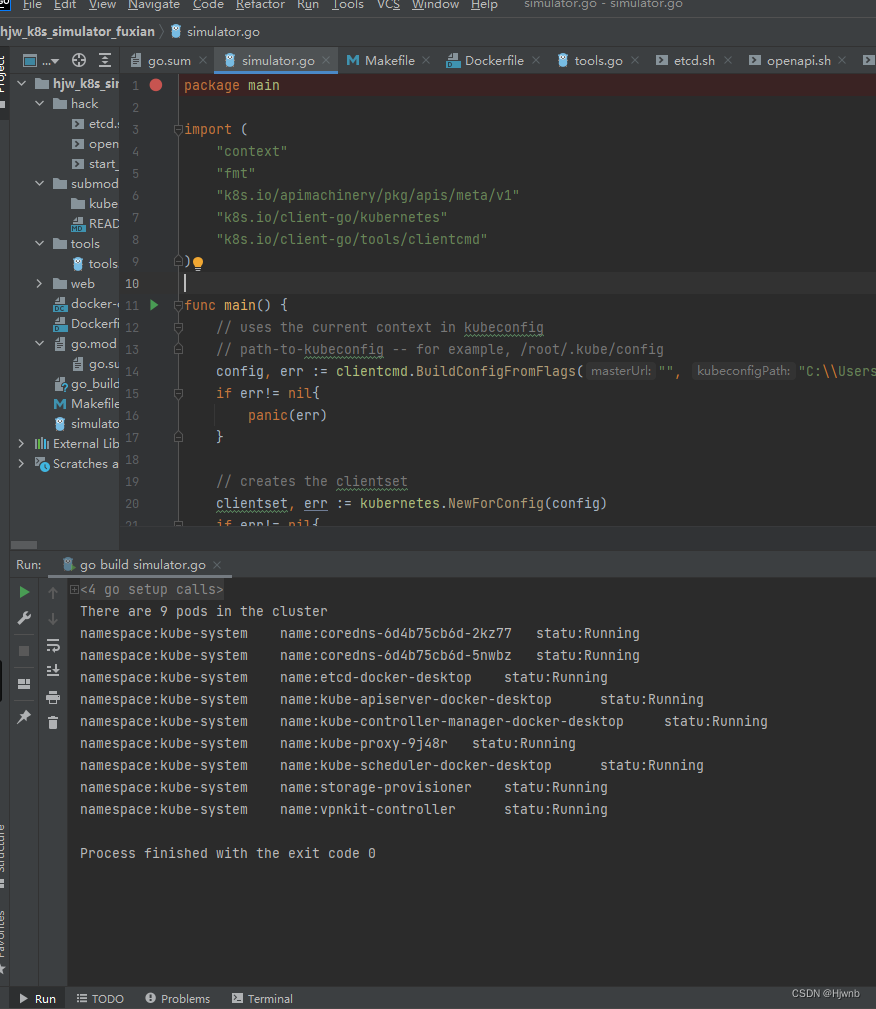Close the go build simulator.go run tab
Screen dimensions: 876x1009
pyautogui.click(x=218, y=565)
